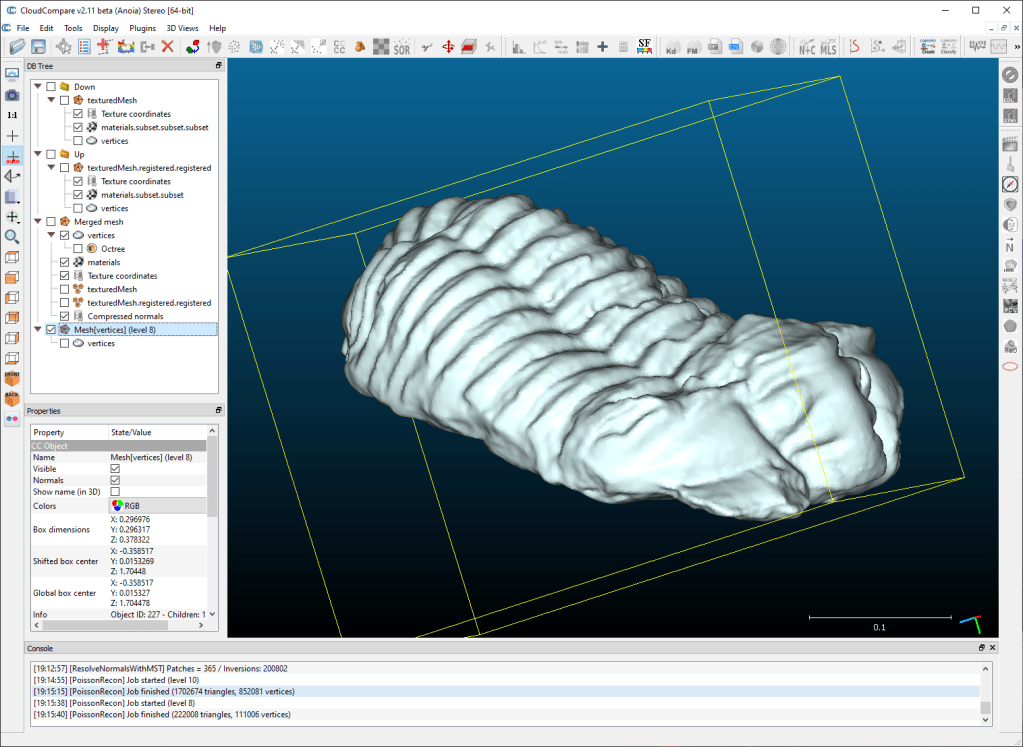The height and width of the screenshot is (747, 1023).
Task: Collapse the Mesh[vertices] (level 8) node
Action: tap(38, 330)
